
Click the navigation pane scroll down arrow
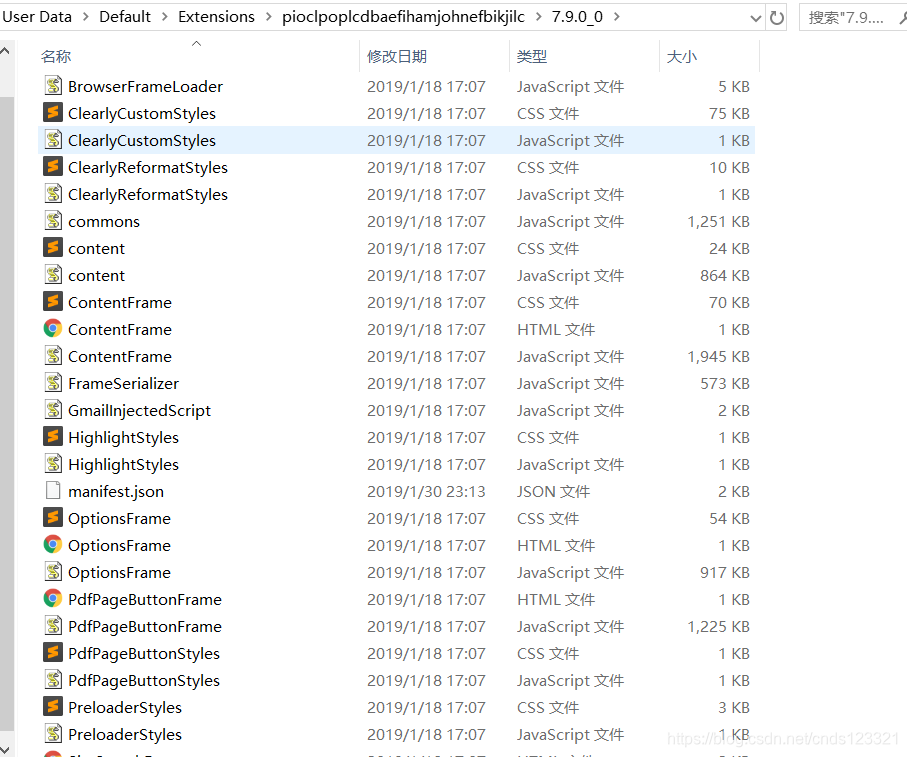pos(5,749)
